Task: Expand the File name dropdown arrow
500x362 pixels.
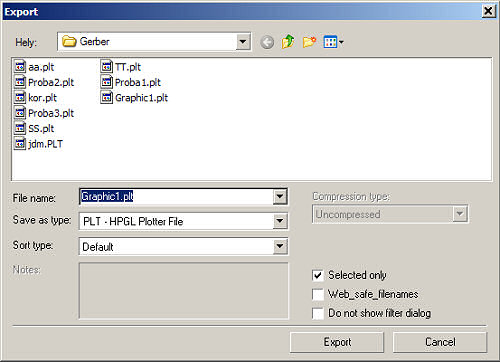Action: click(280, 197)
